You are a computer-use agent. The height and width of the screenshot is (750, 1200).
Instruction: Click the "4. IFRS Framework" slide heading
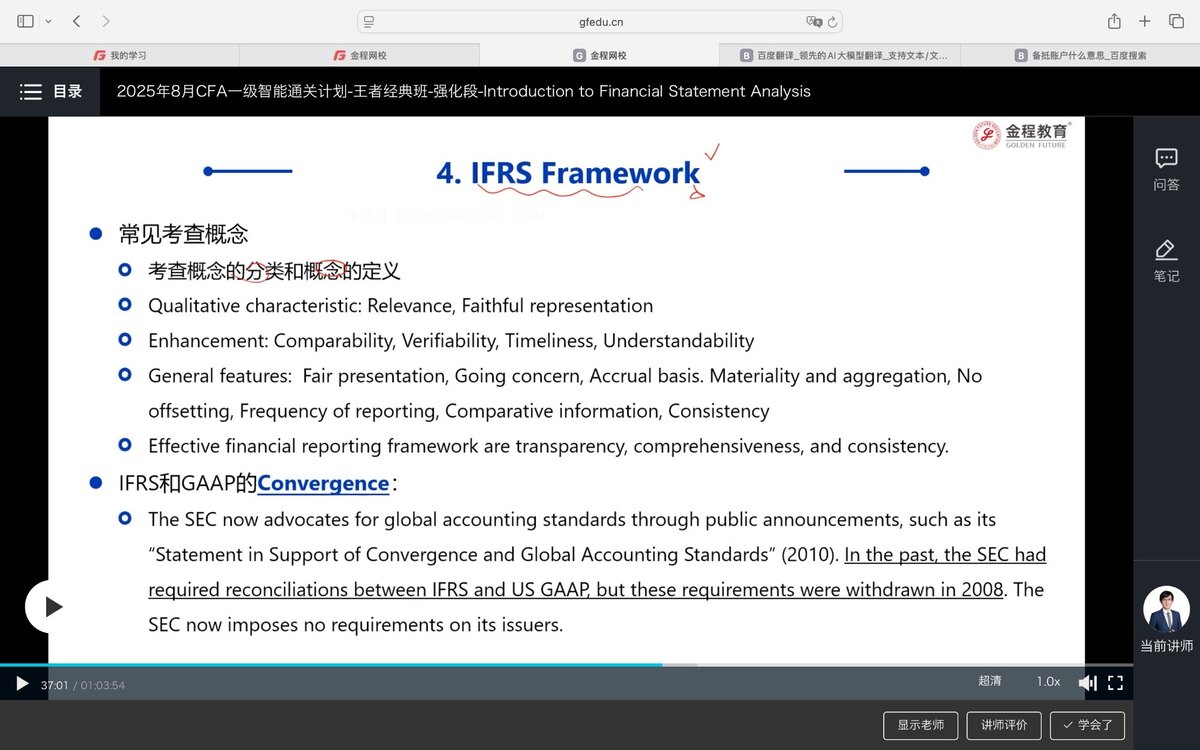(x=568, y=173)
